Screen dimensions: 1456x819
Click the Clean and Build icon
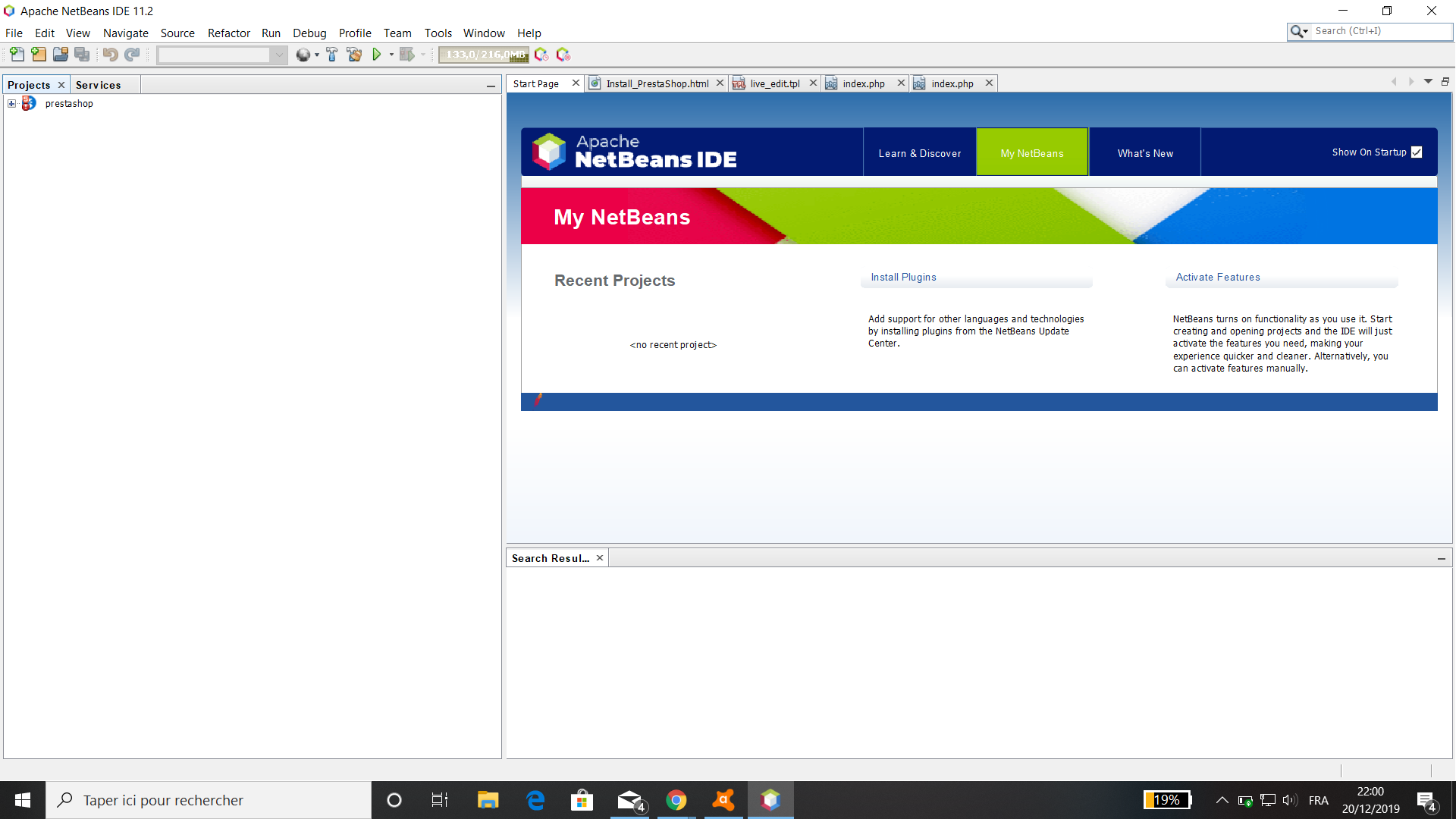[x=354, y=55]
